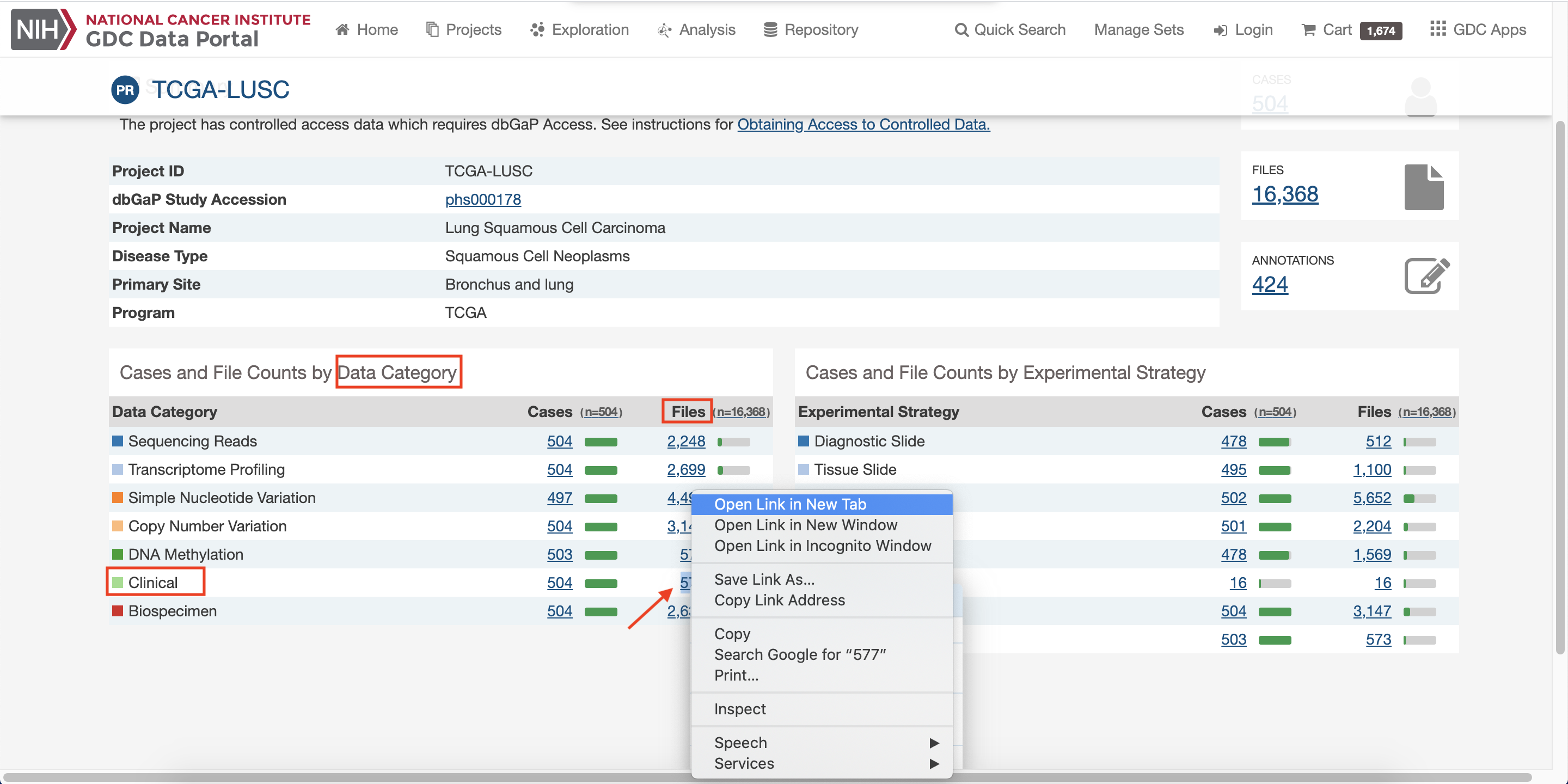Choose Open Link in New Window
1568x784 pixels.
[x=822, y=525]
